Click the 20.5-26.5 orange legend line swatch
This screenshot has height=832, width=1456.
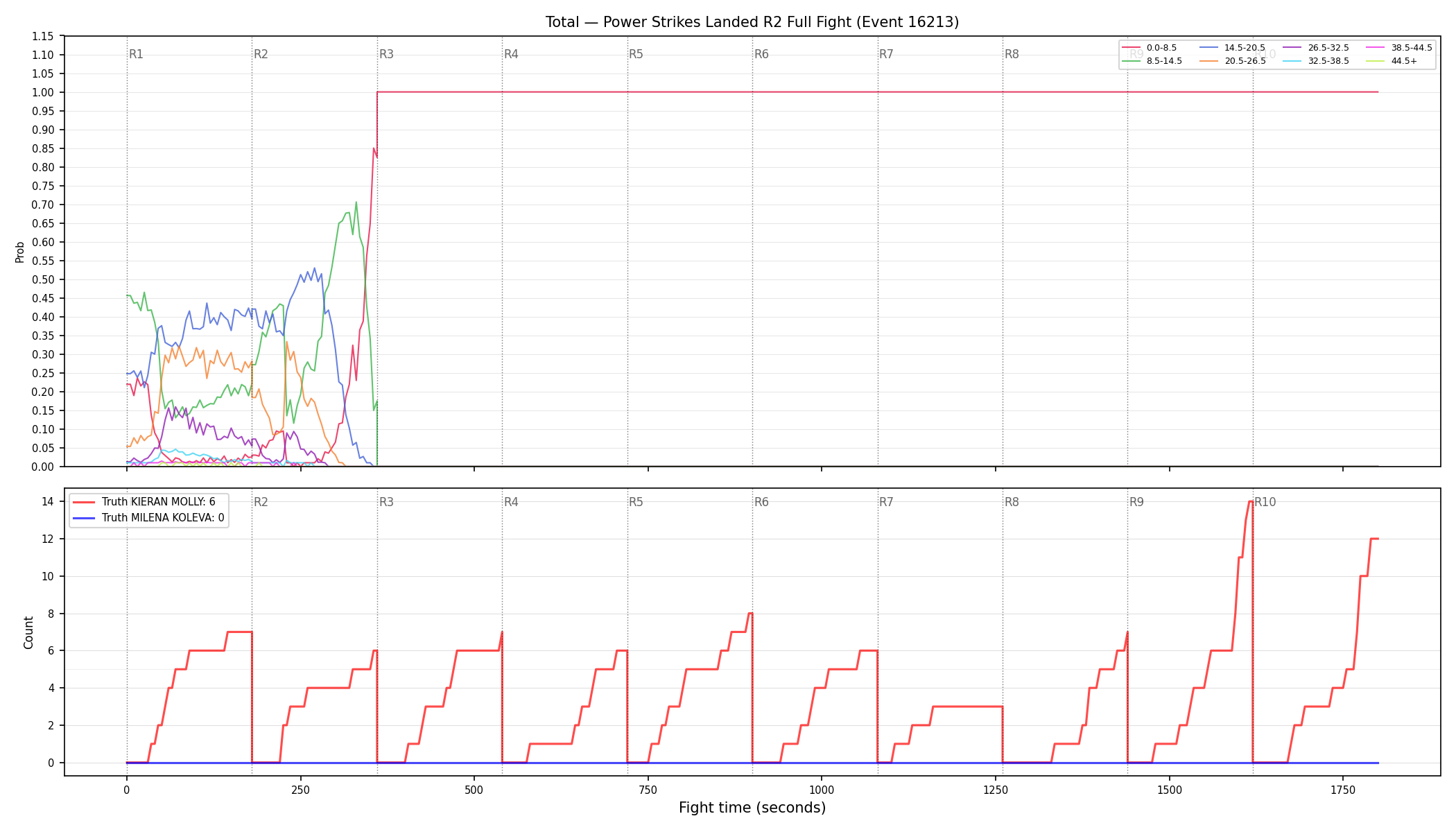click(x=1208, y=61)
